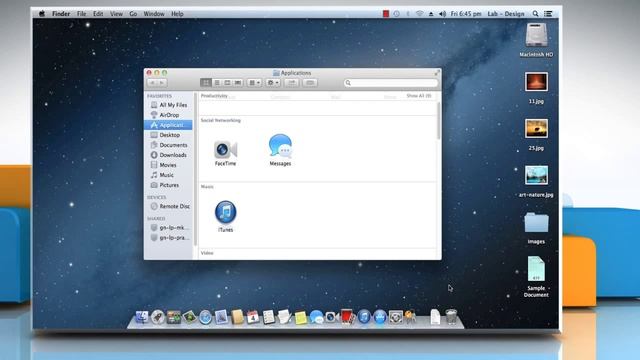Open the File menu

[82, 13]
